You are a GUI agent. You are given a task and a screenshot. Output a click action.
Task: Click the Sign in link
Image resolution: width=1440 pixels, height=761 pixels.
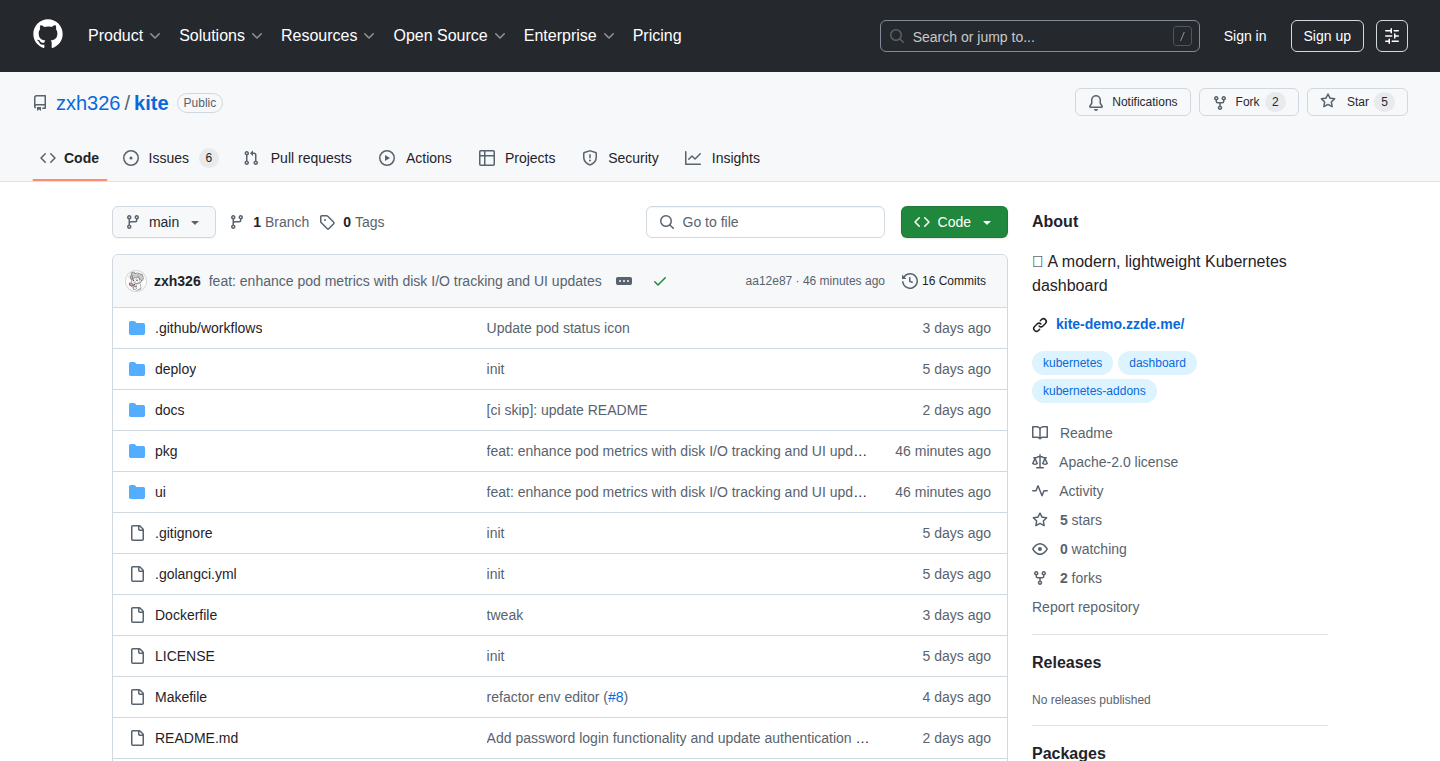(x=1245, y=36)
